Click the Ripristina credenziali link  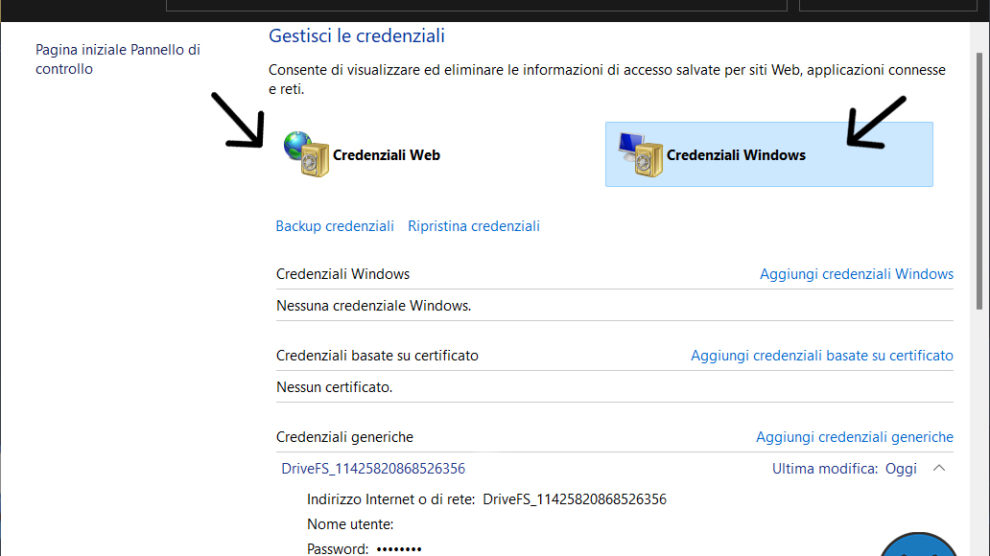tap(474, 226)
